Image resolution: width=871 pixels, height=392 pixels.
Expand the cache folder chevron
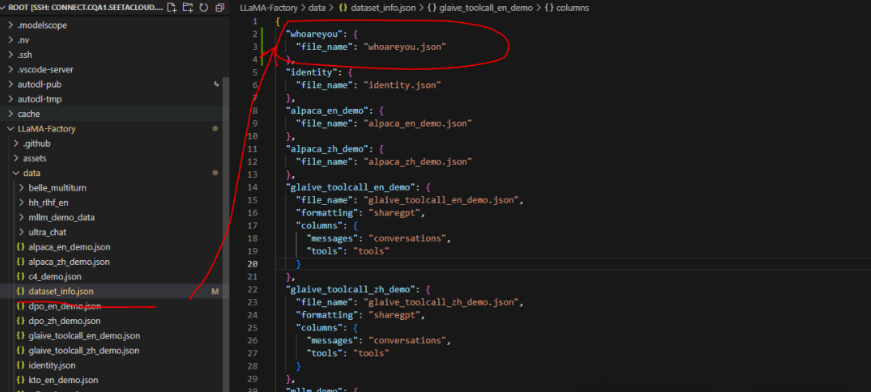pos(11,114)
